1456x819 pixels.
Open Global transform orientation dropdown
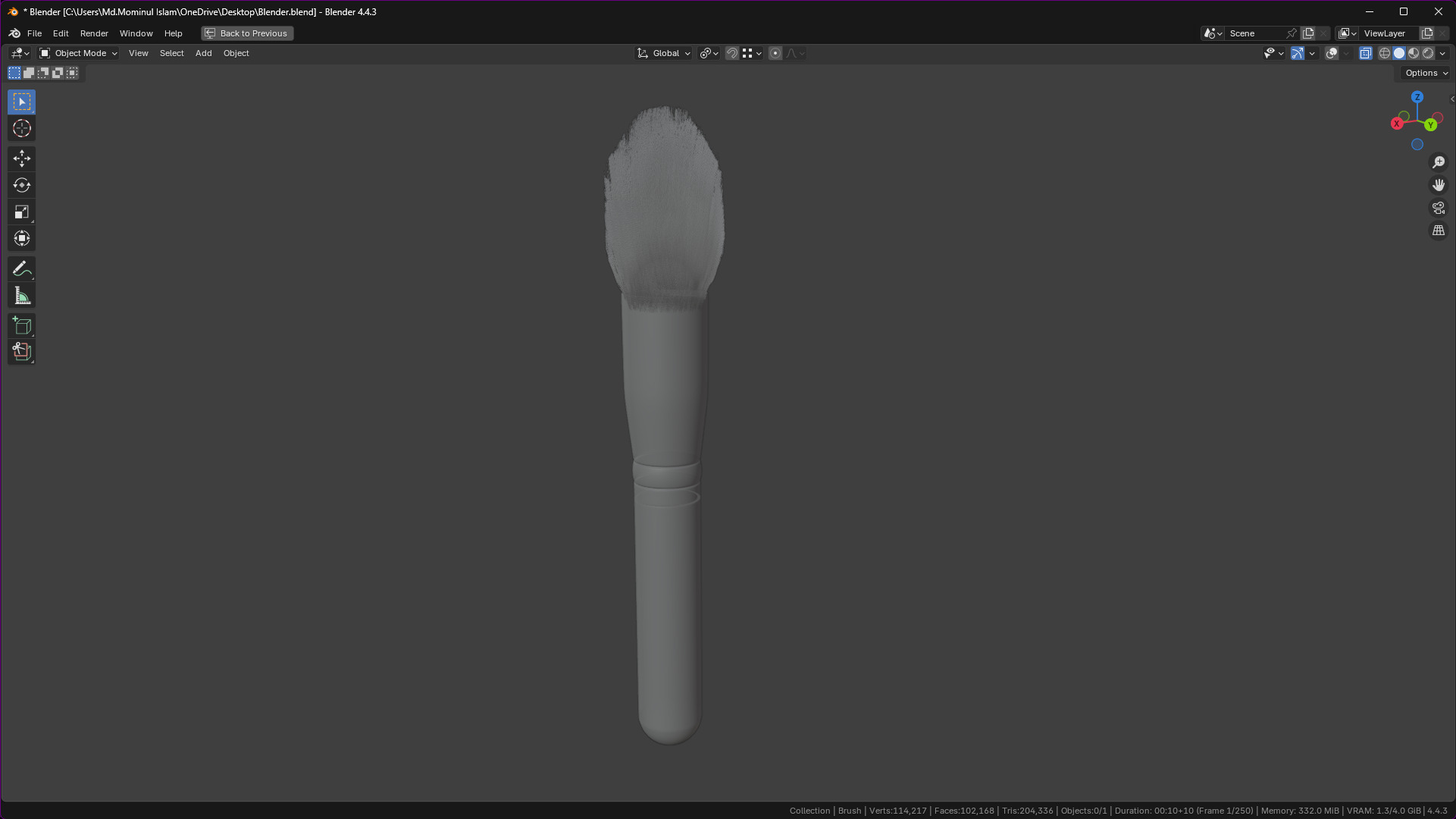(x=664, y=53)
